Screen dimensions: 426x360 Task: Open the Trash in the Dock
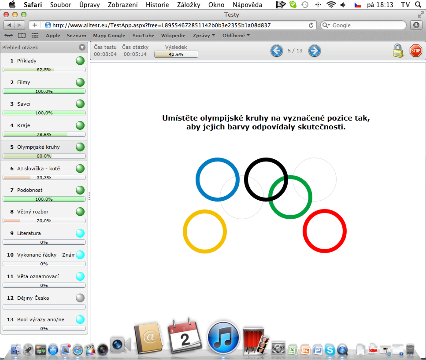(x=410, y=350)
